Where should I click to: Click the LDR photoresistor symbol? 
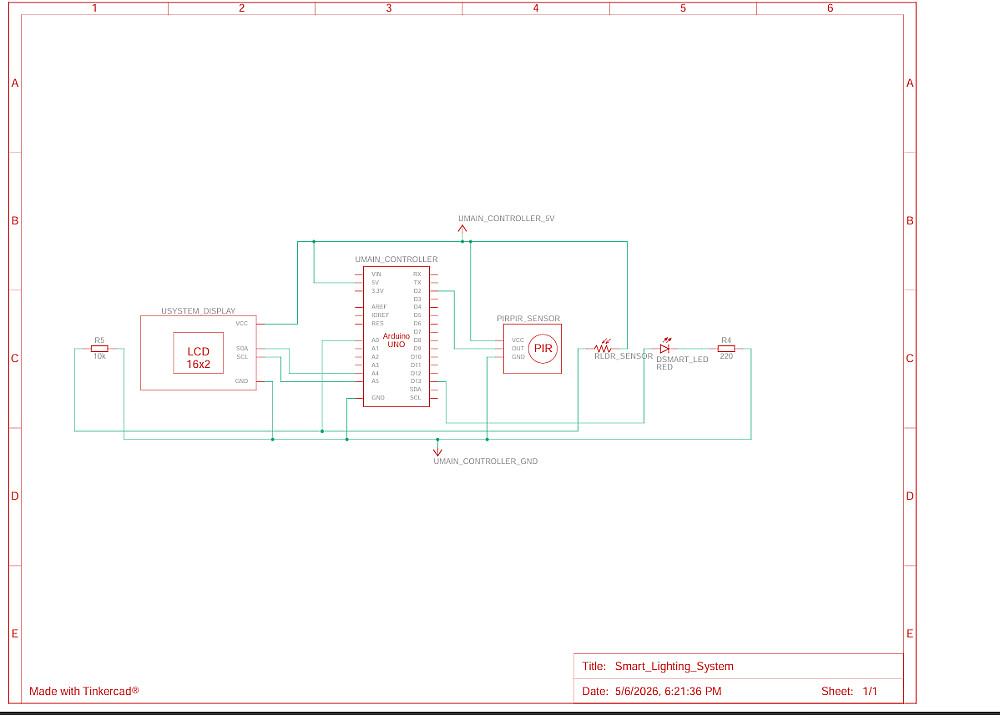click(603, 347)
